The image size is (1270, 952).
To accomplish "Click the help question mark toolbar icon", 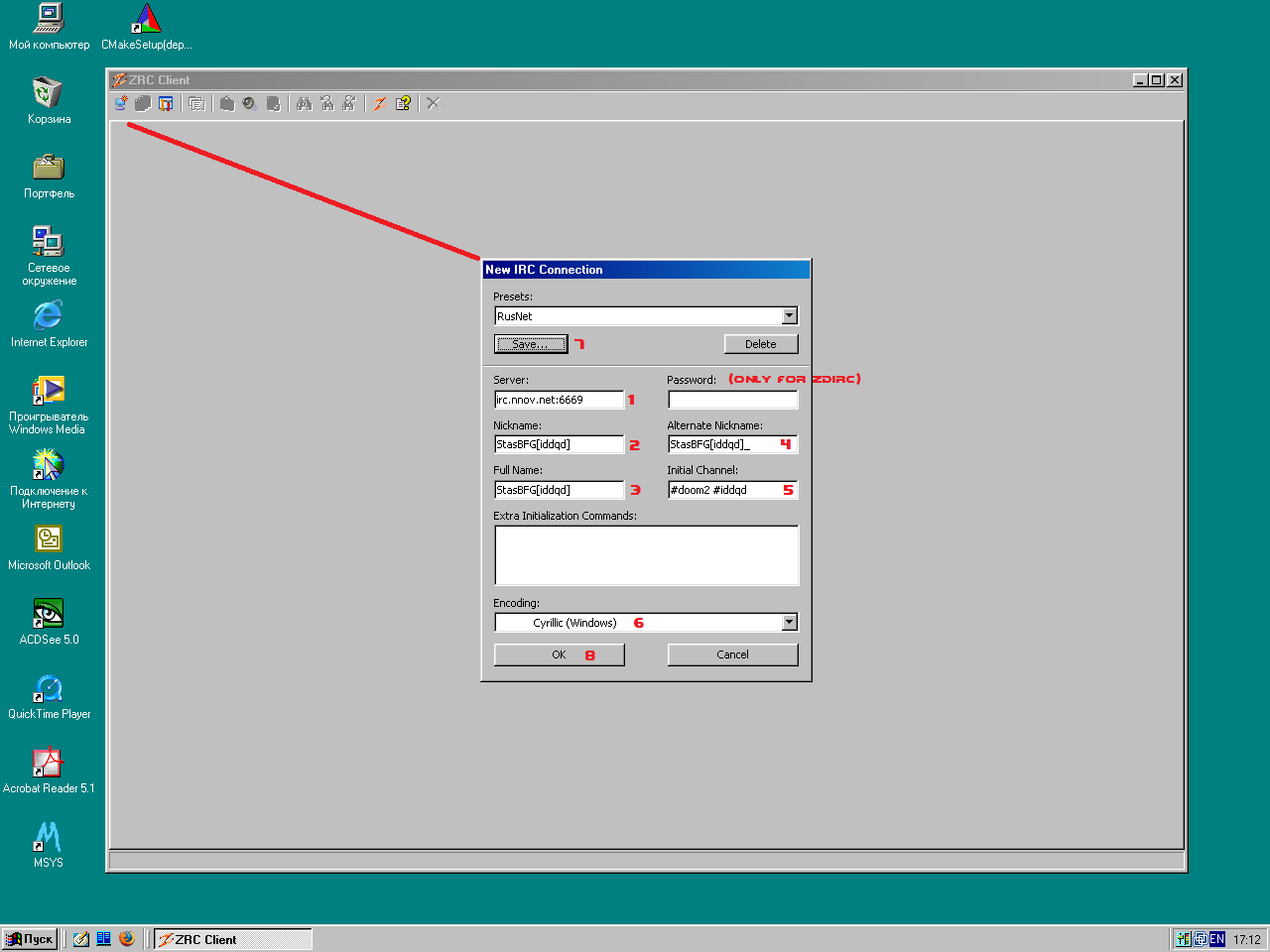I will point(403,103).
